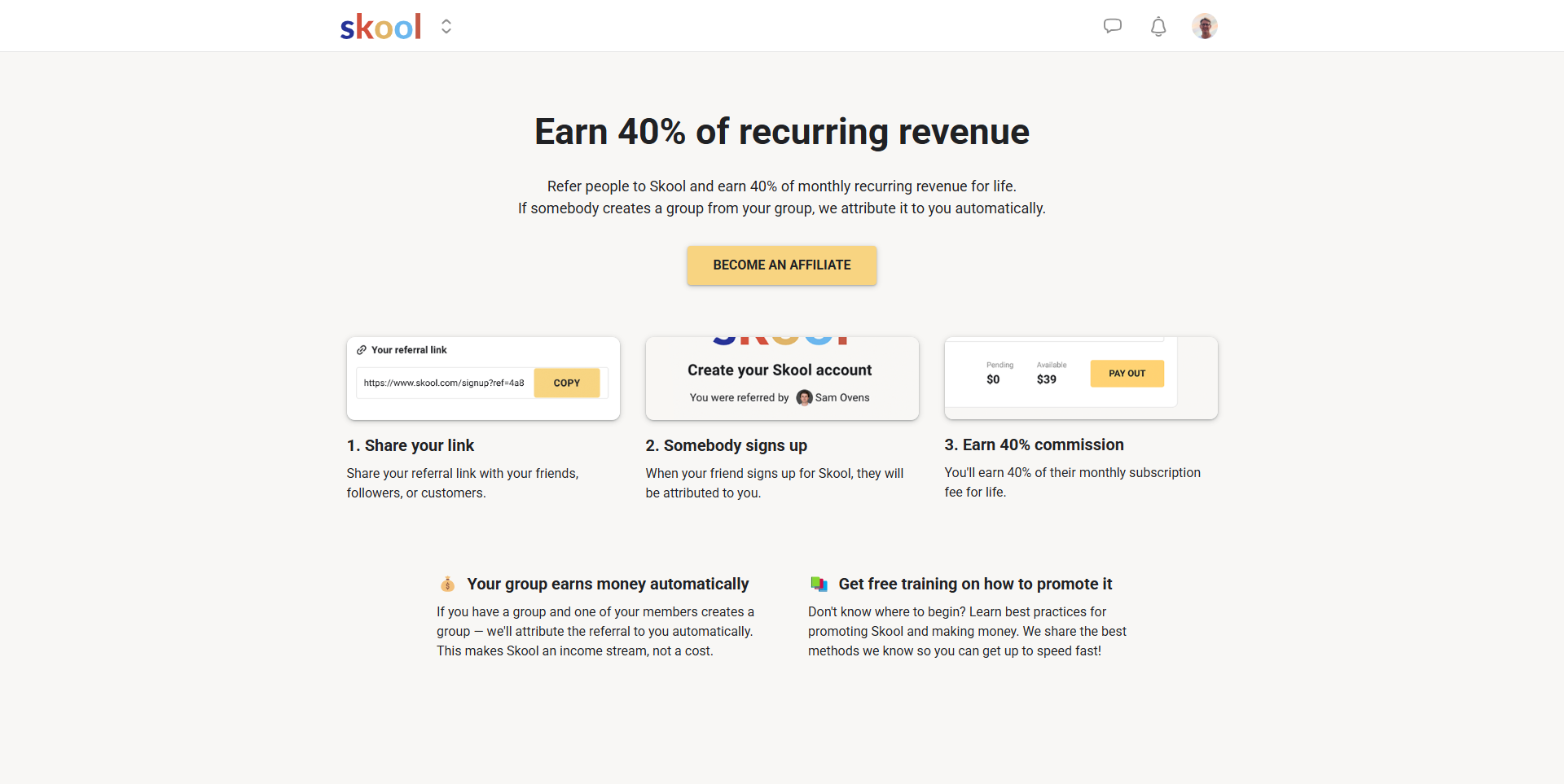
Task: Click the Create your Skool account card
Action: pyautogui.click(x=781, y=379)
